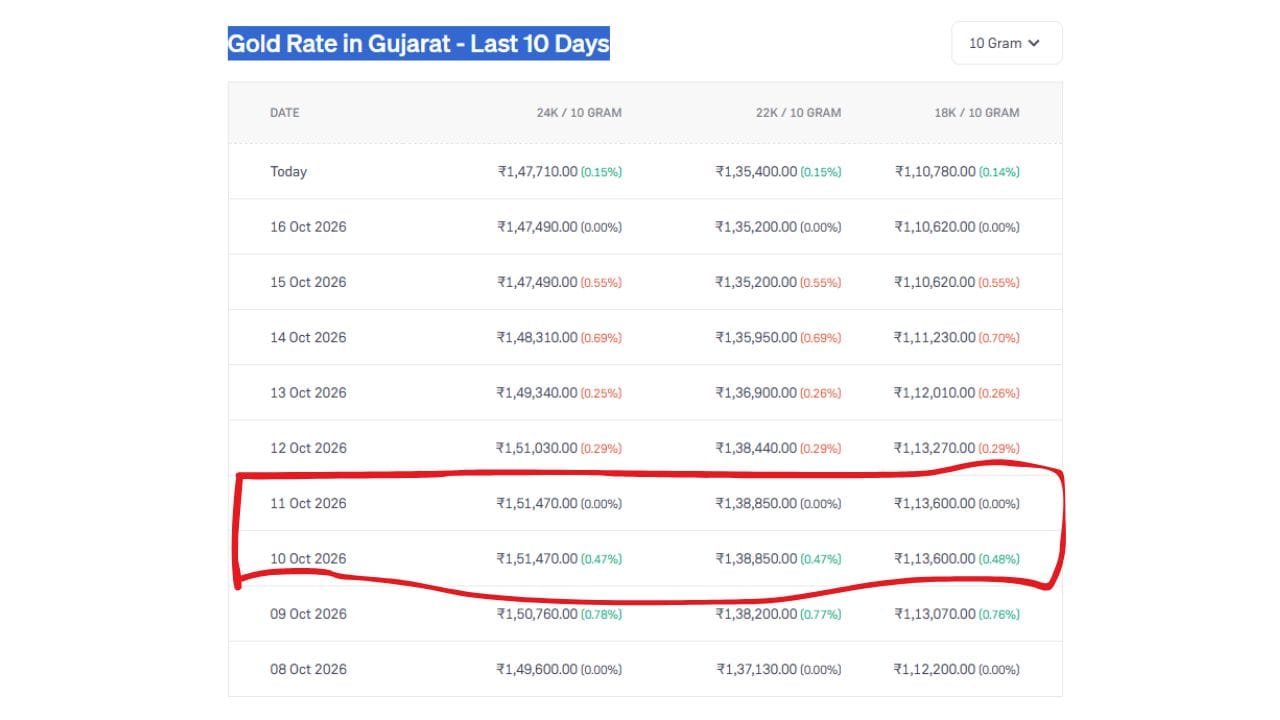
Task: Select the 18K price in the 10 Oct 2026 row
Action: (935, 559)
